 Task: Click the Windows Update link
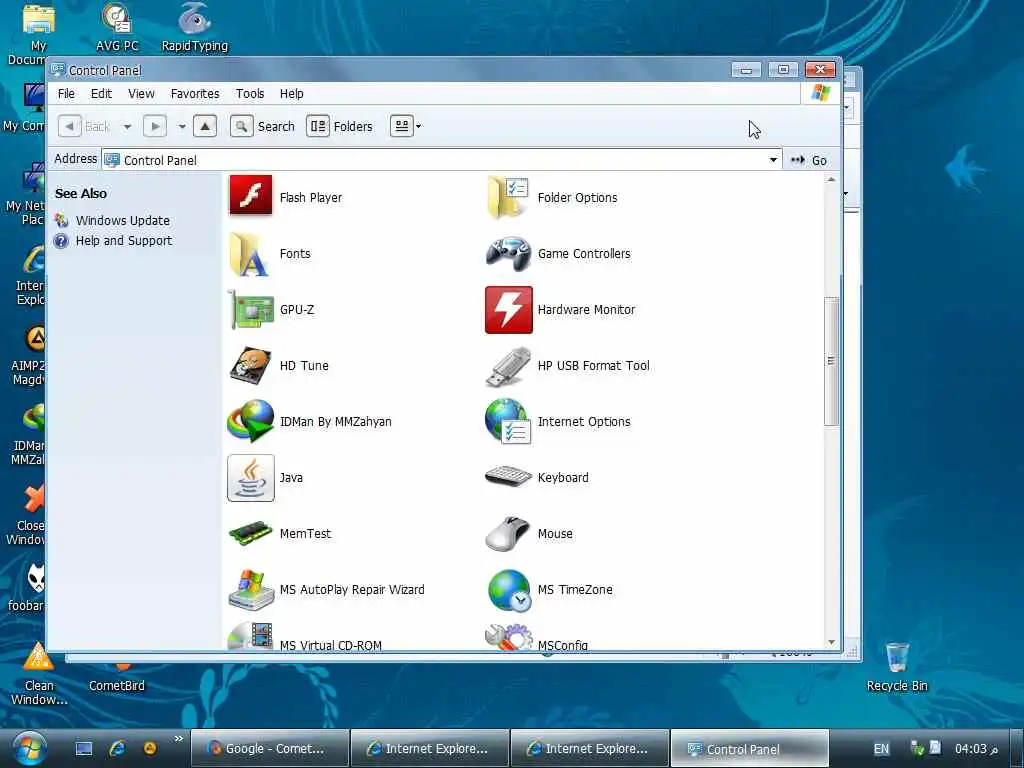pyautogui.click(x=123, y=221)
